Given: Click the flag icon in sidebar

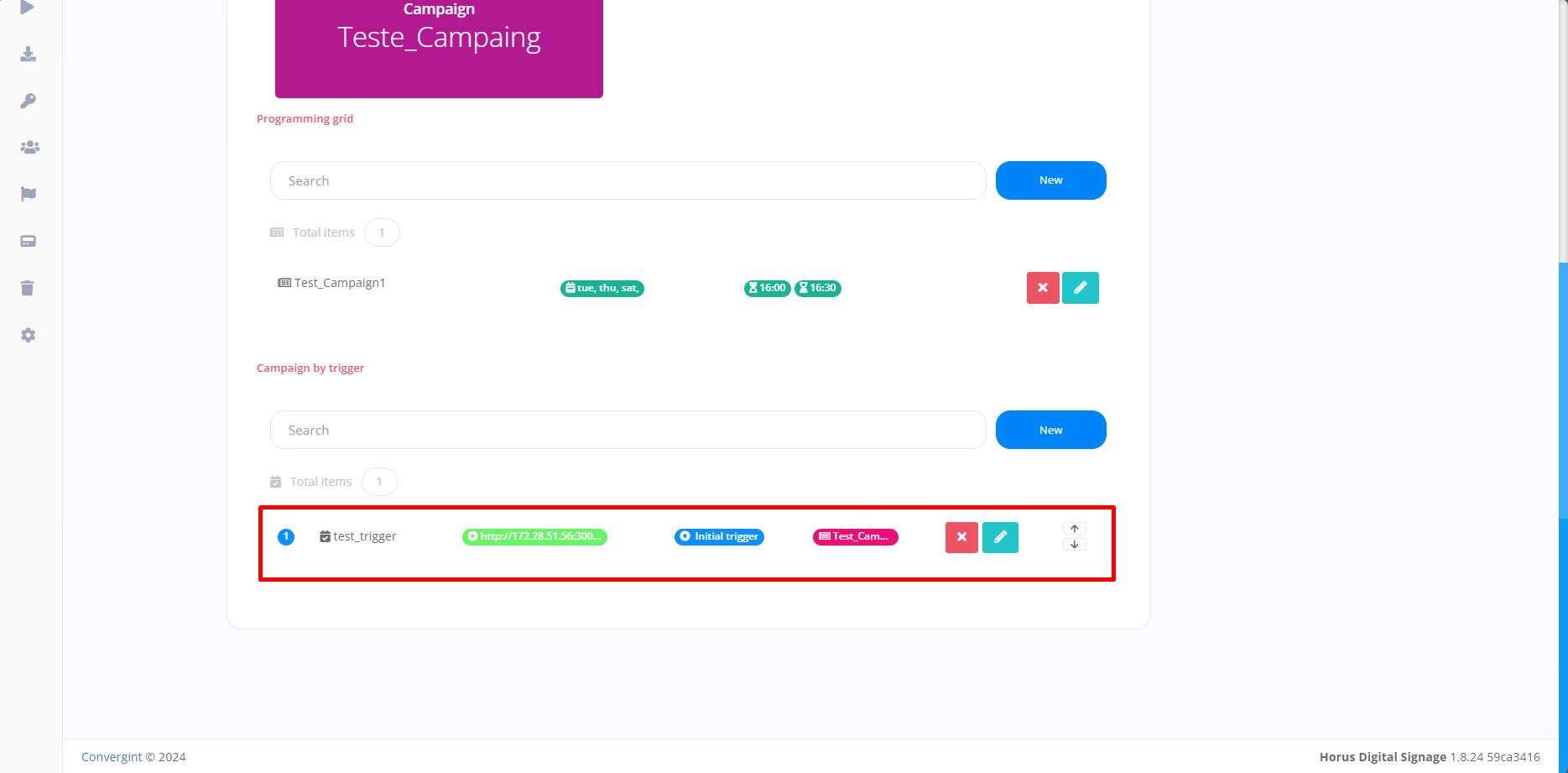Looking at the screenshot, I should [x=28, y=194].
